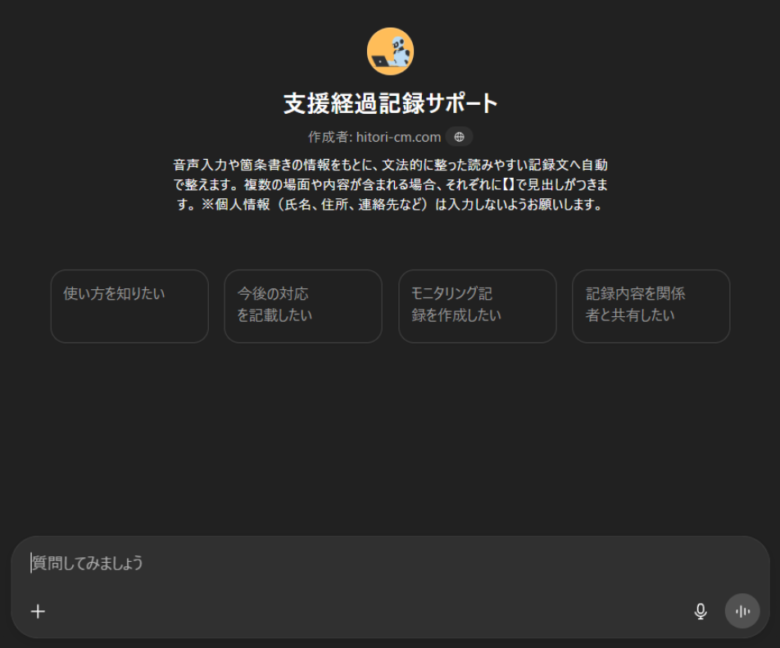Click the robot avatar of the GPT
The width and height of the screenshot is (780, 648).
click(390, 51)
